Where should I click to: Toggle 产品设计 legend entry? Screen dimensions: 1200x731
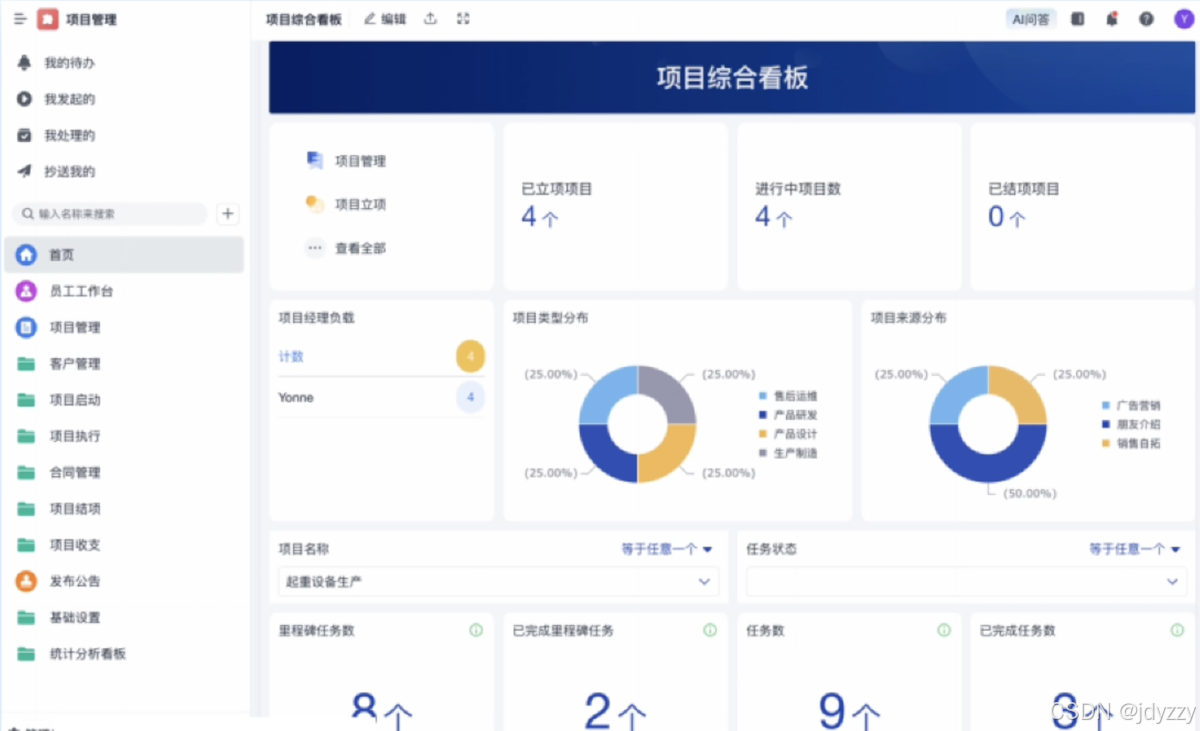click(x=789, y=434)
